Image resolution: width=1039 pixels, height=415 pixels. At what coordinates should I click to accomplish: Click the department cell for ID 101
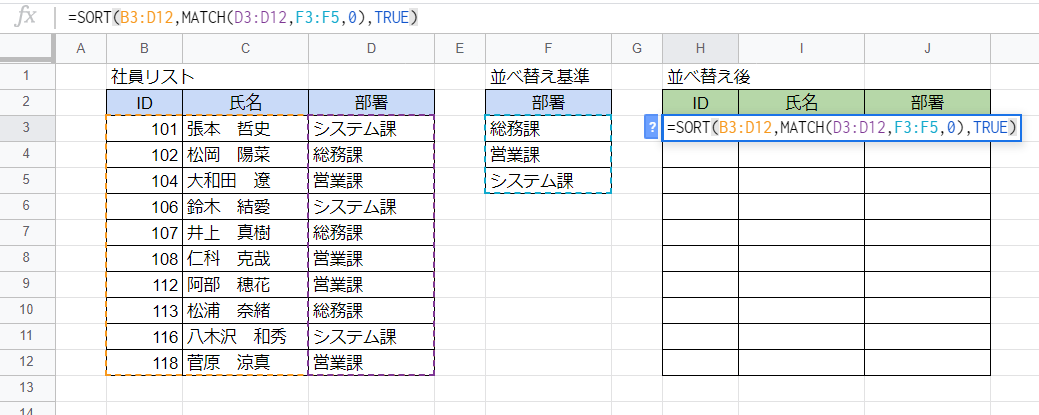coord(371,128)
